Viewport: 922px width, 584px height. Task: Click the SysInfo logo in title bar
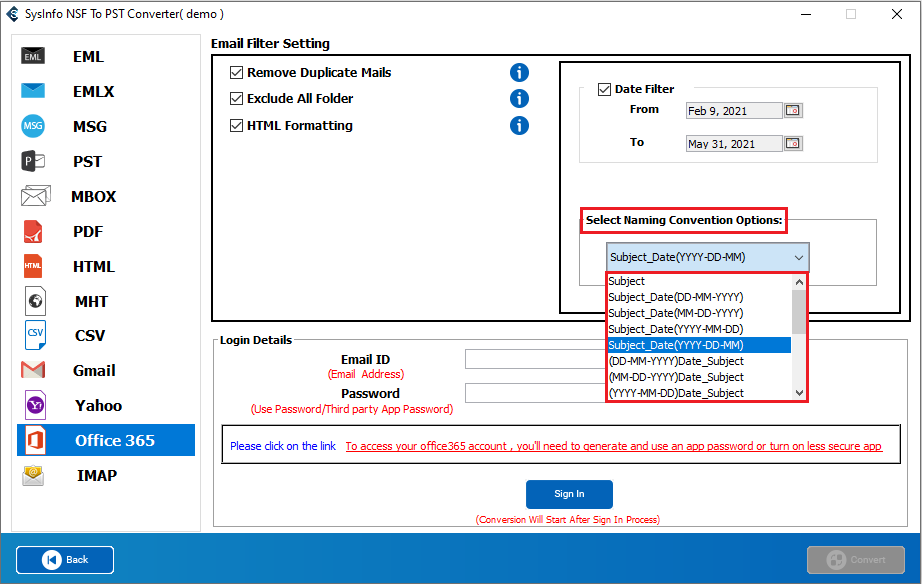click(12, 14)
